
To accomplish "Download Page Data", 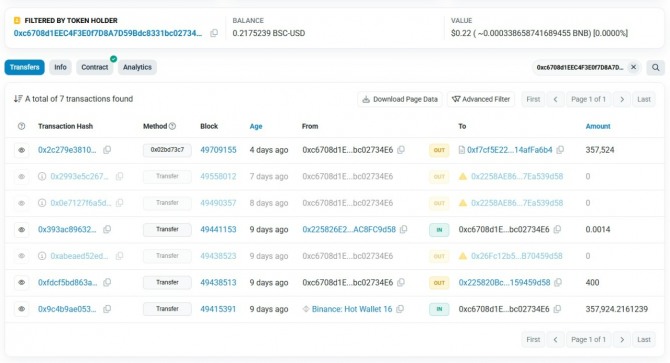I will click(x=400, y=99).
